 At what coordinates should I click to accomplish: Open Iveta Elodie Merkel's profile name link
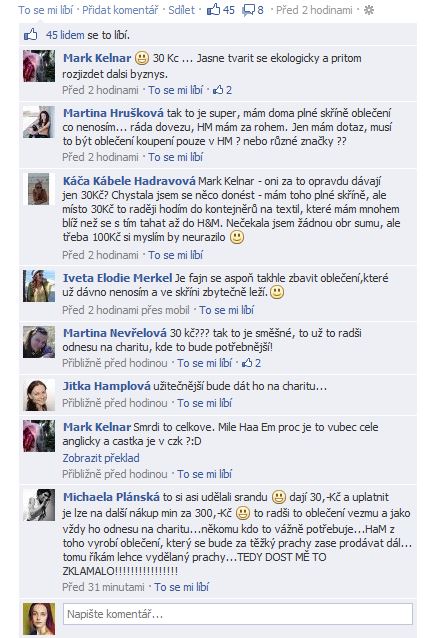coord(118,278)
